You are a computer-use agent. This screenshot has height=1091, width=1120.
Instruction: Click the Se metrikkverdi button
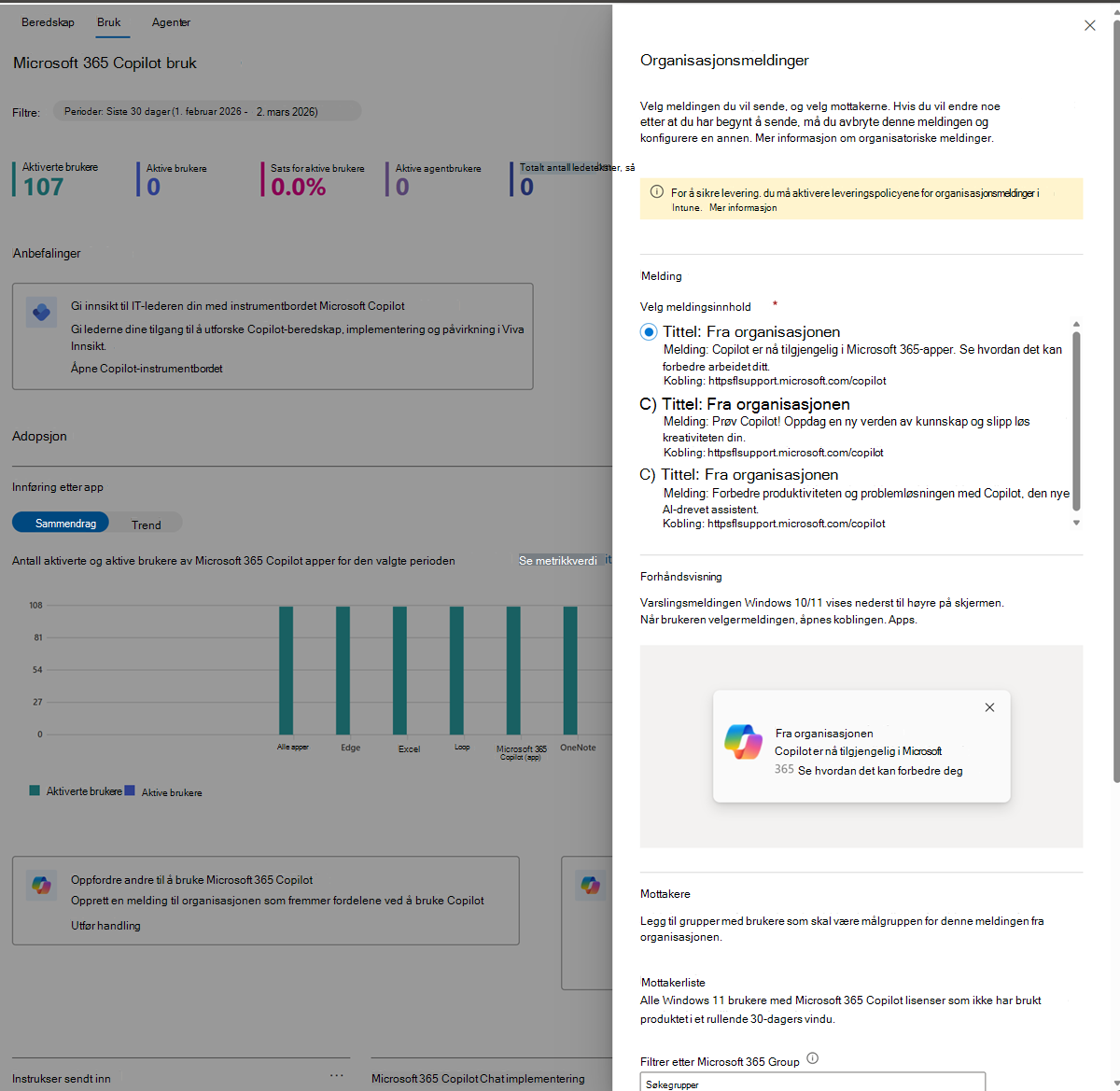pyautogui.click(x=558, y=561)
